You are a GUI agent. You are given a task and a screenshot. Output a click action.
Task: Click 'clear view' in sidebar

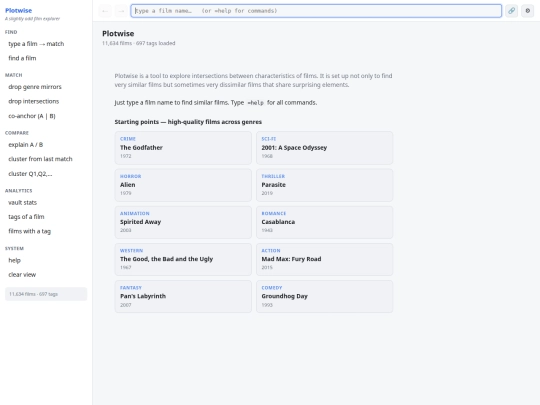coord(46,275)
